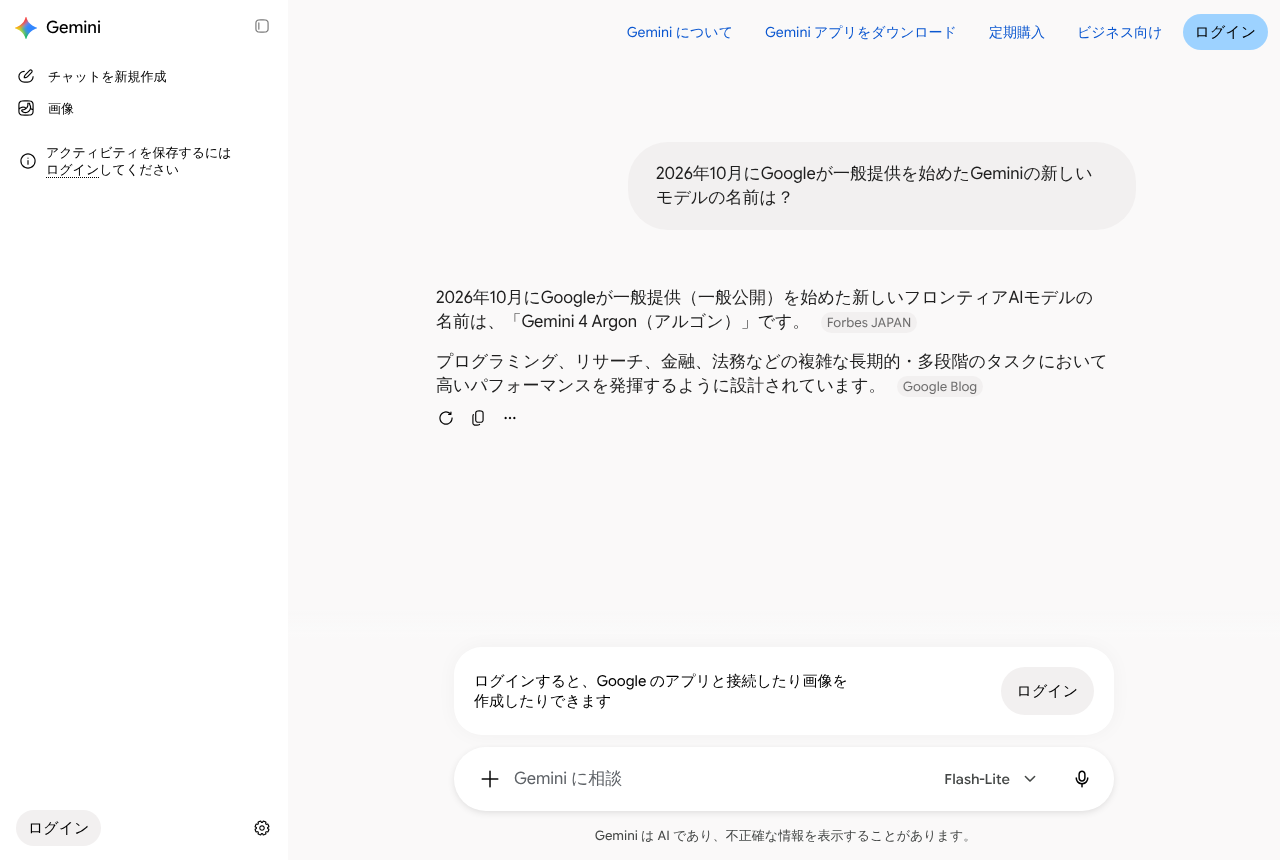This screenshot has width=1280, height=860.
Task: Click the plus icon in prompt box
Action: pos(490,779)
